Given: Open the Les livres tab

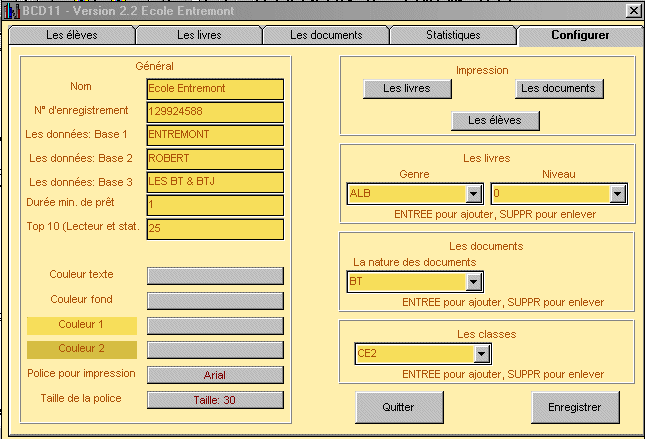Looking at the screenshot, I should (x=199, y=35).
